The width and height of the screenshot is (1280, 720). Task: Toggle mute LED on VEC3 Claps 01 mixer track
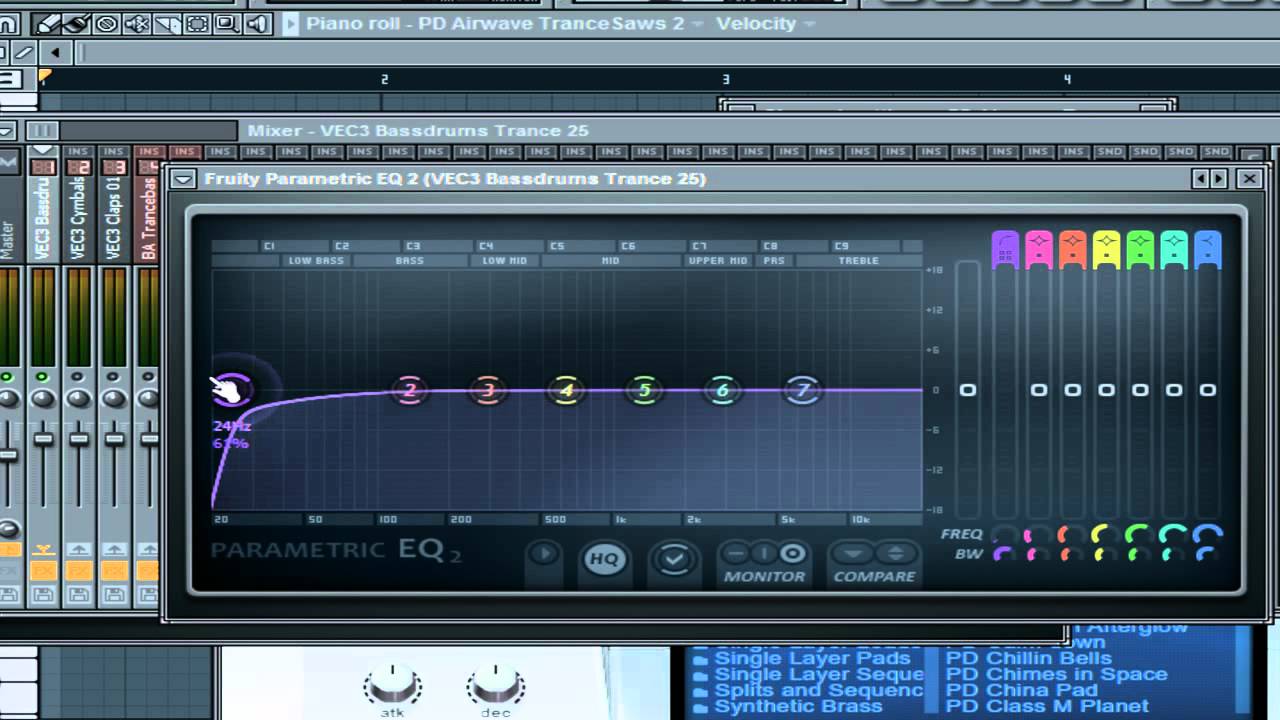(x=114, y=377)
